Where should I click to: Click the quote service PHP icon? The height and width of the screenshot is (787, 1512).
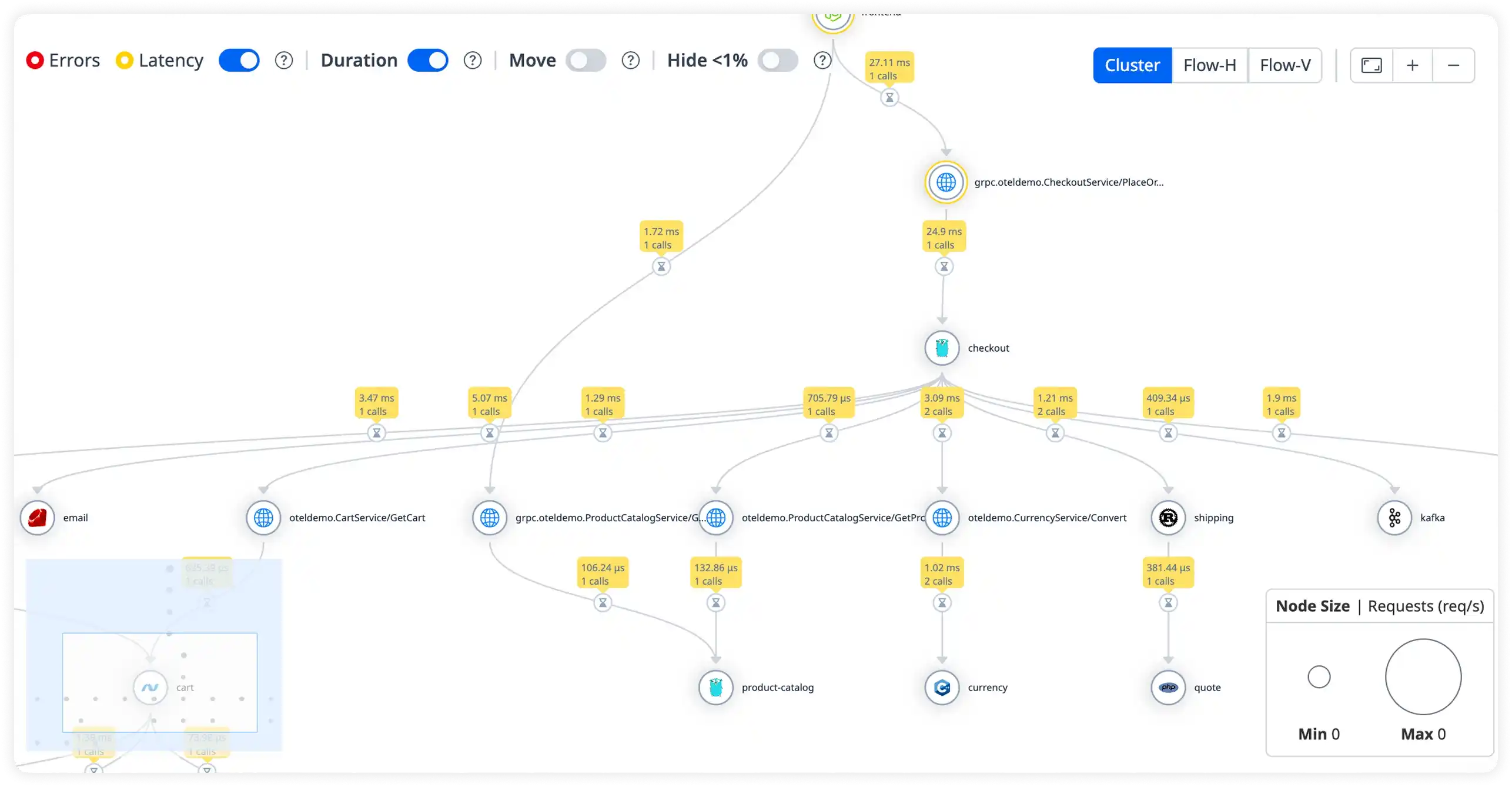[1168, 687]
